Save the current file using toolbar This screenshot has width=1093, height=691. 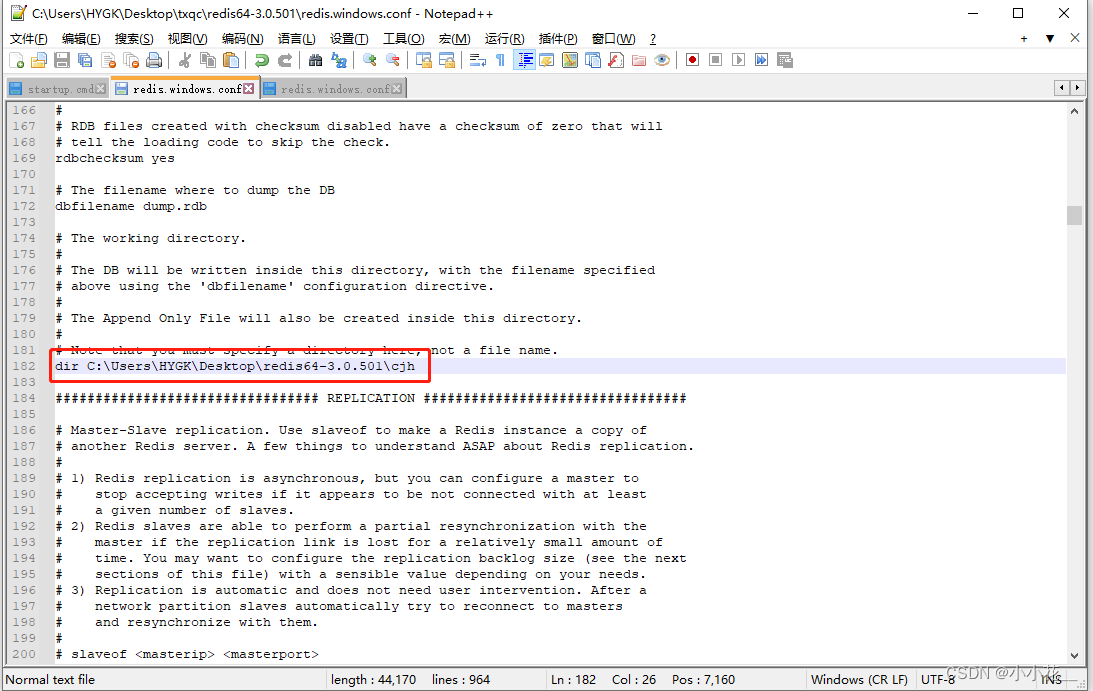pos(62,60)
